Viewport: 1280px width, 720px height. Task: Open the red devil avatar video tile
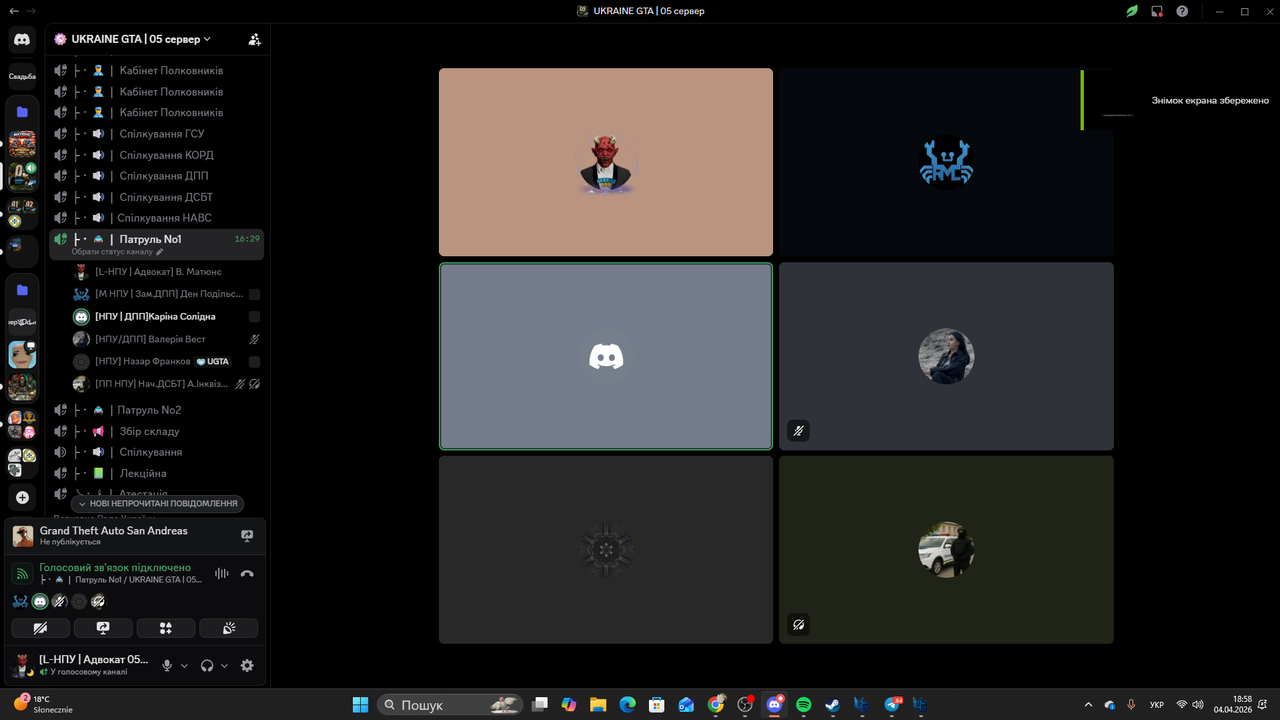(x=606, y=162)
